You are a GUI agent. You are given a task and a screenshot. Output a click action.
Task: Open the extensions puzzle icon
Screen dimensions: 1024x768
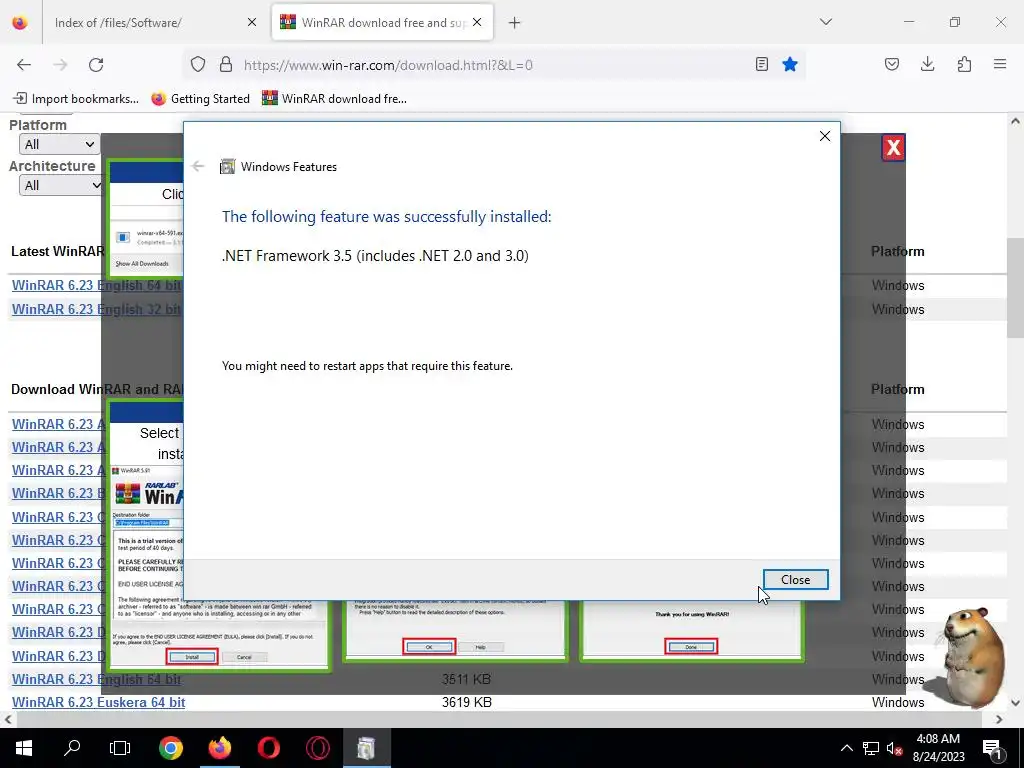(x=964, y=64)
